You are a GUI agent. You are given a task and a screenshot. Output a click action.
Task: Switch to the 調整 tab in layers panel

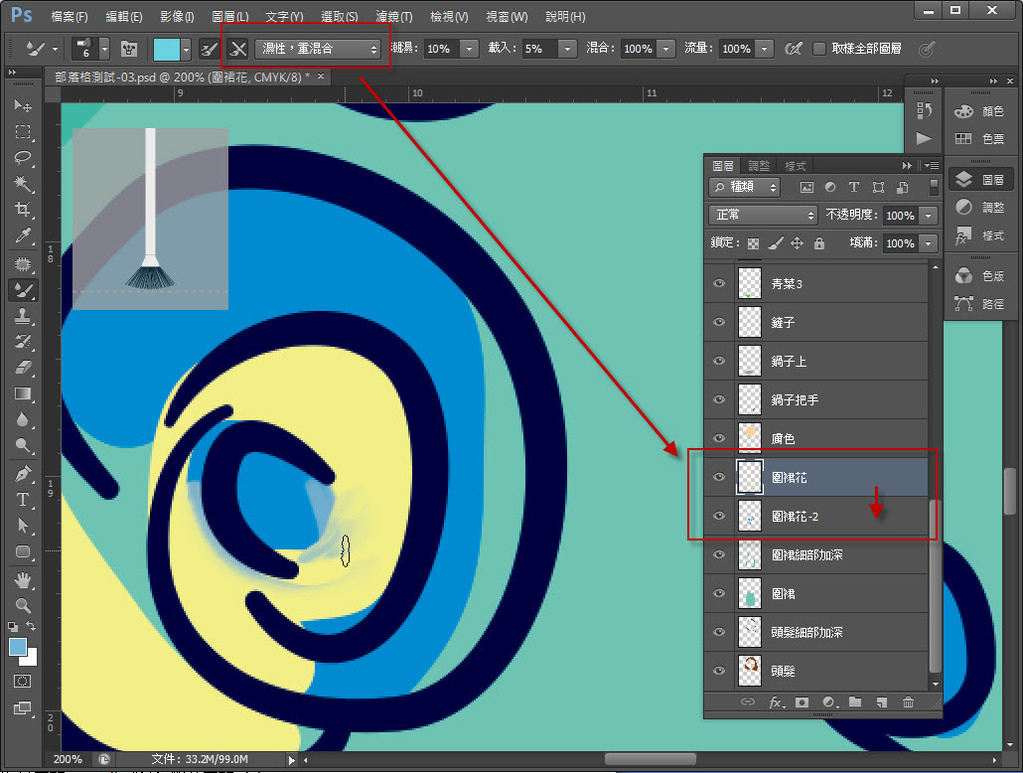tap(759, 166)
